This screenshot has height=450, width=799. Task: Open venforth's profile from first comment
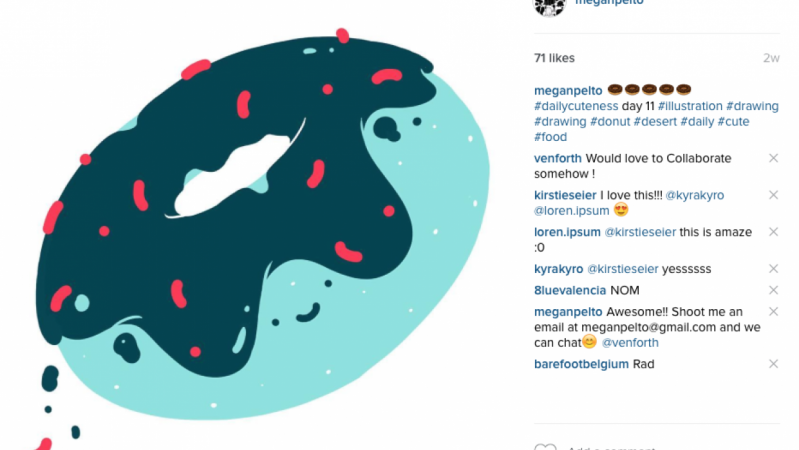(557, 158)
